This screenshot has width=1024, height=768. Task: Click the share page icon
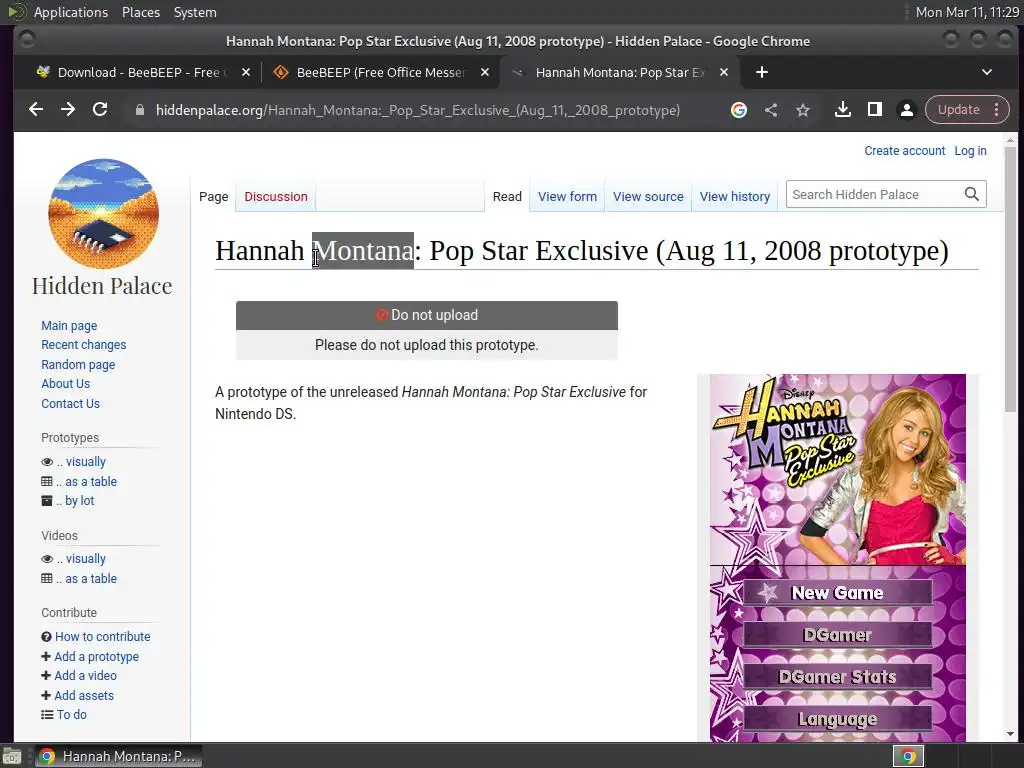pos(771,110)
